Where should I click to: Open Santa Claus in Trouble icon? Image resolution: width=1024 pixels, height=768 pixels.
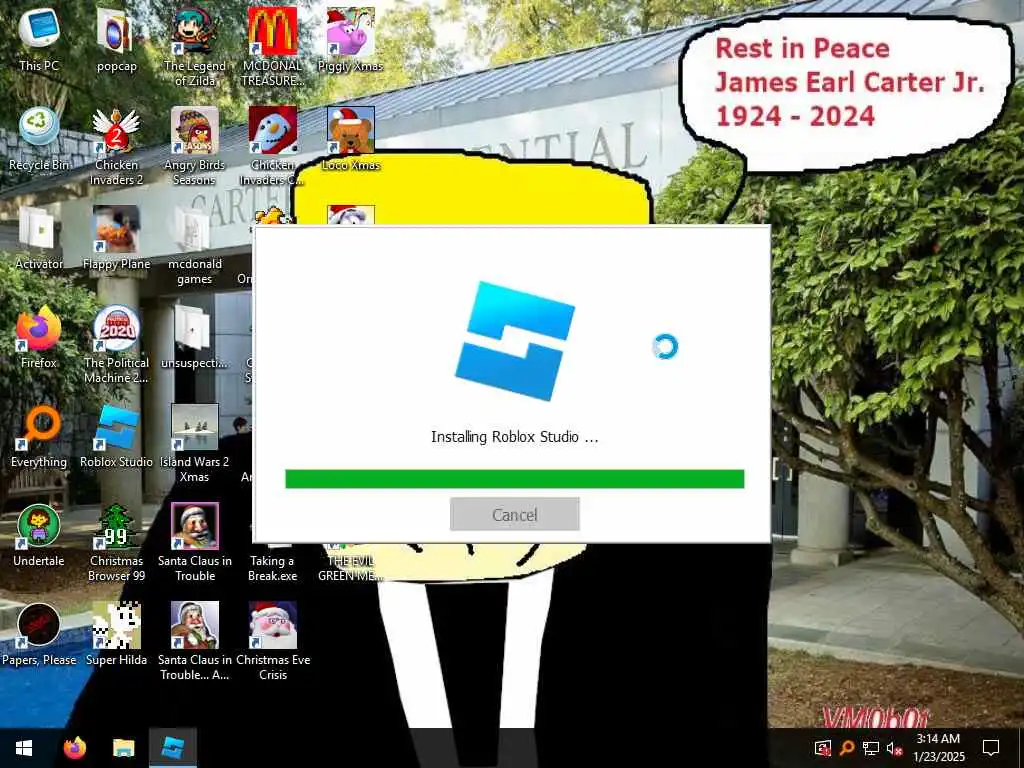click(x=195, y=543)
